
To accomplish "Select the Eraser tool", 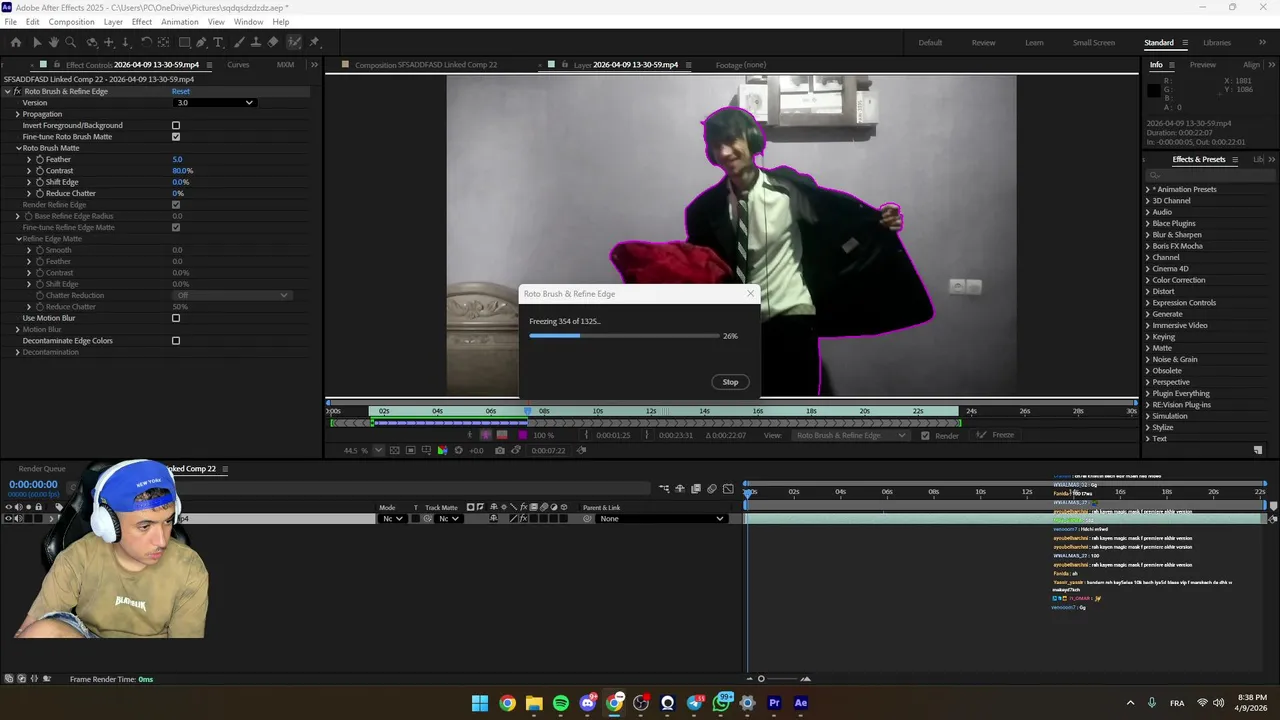I will (273, 42).
